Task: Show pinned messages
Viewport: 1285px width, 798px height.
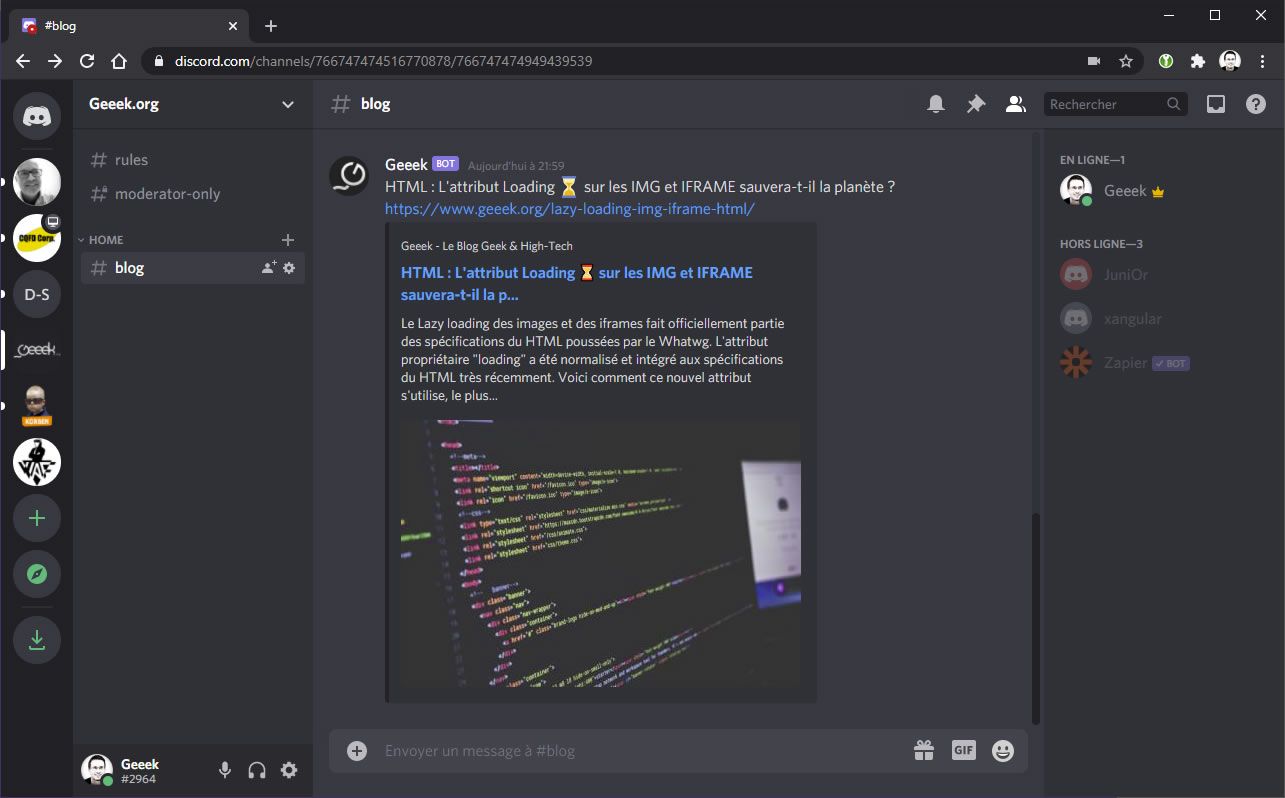Action: (976, 104)
